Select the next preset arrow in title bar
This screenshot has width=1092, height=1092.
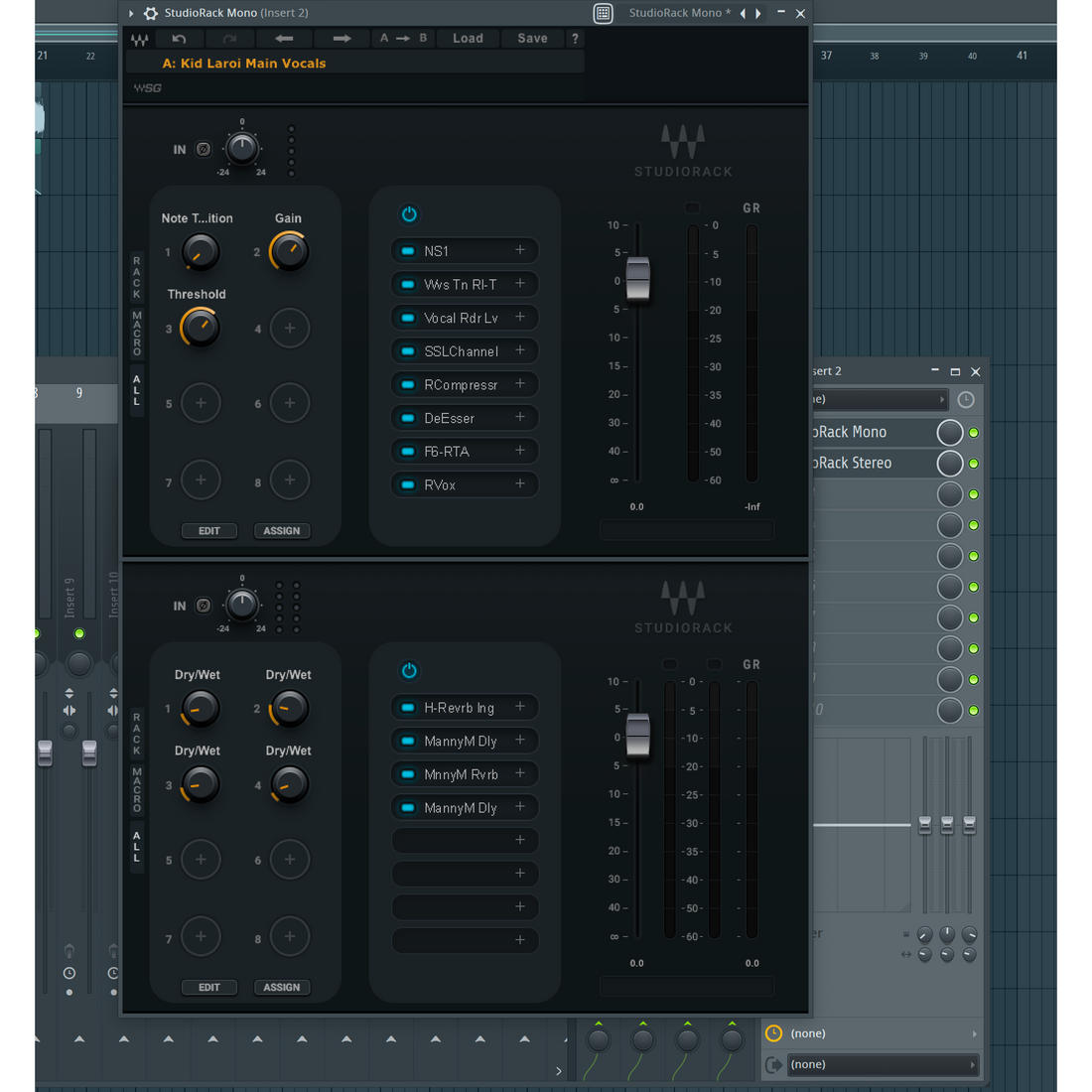pos(758,13)
